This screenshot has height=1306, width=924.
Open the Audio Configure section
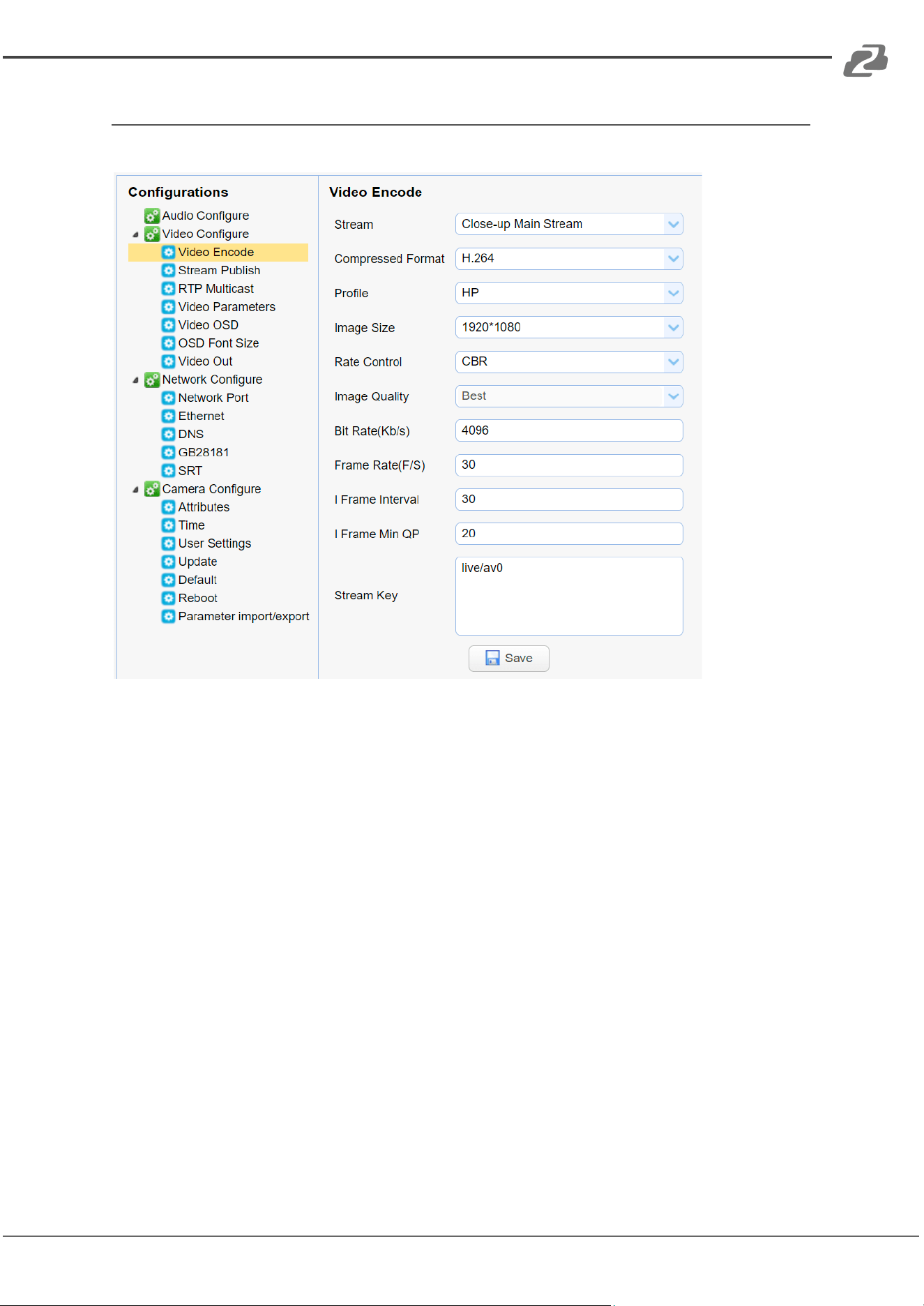pos(205,216)
